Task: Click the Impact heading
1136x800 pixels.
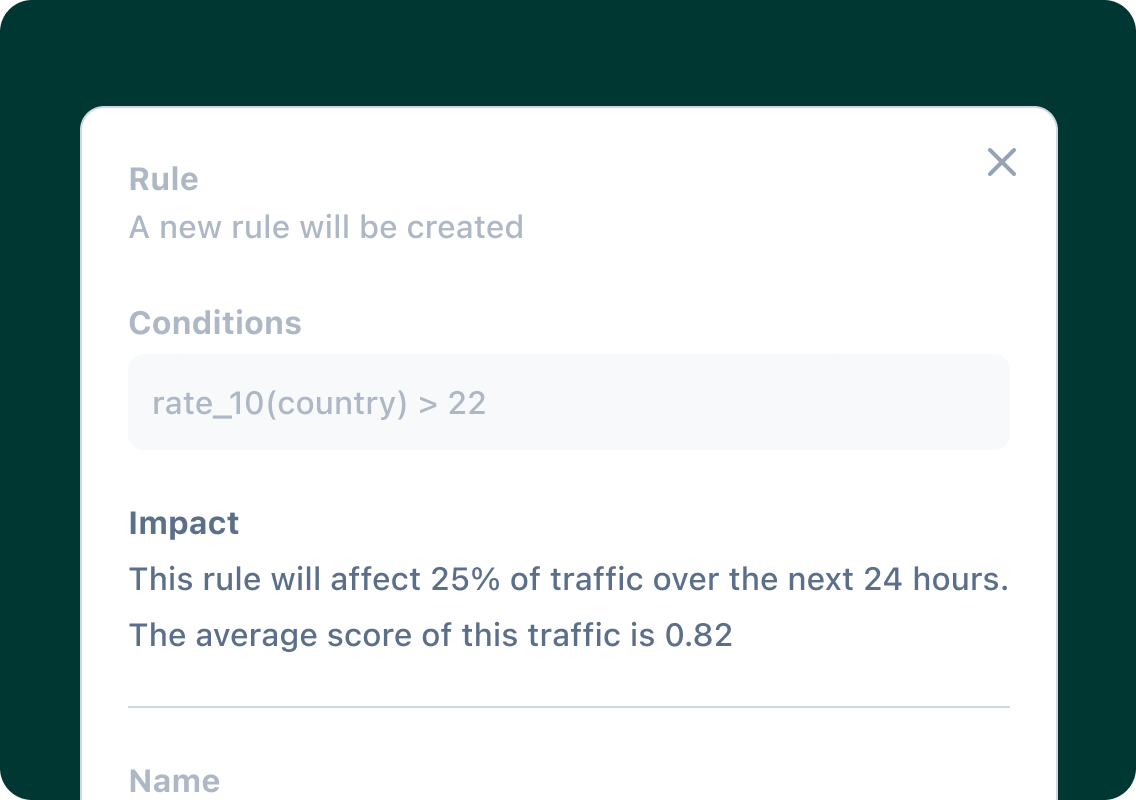Action: click(184, 524)
